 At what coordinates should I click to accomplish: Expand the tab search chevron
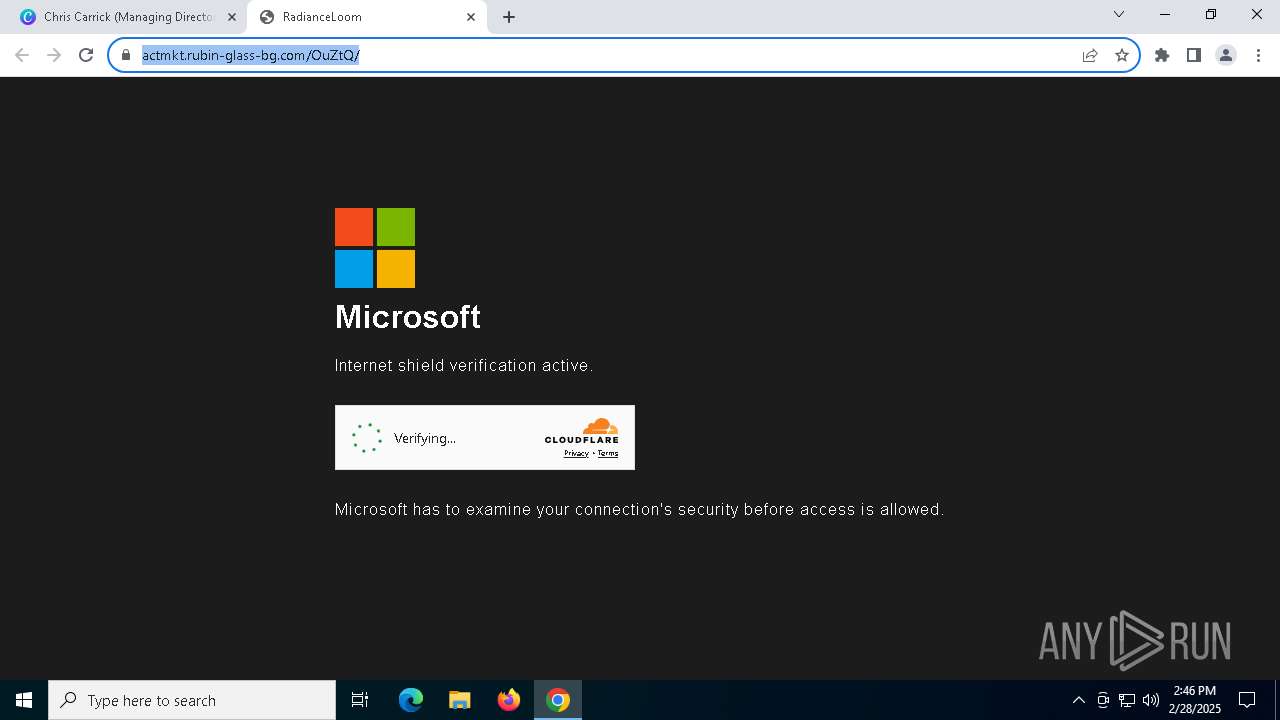coord(1119,14)
